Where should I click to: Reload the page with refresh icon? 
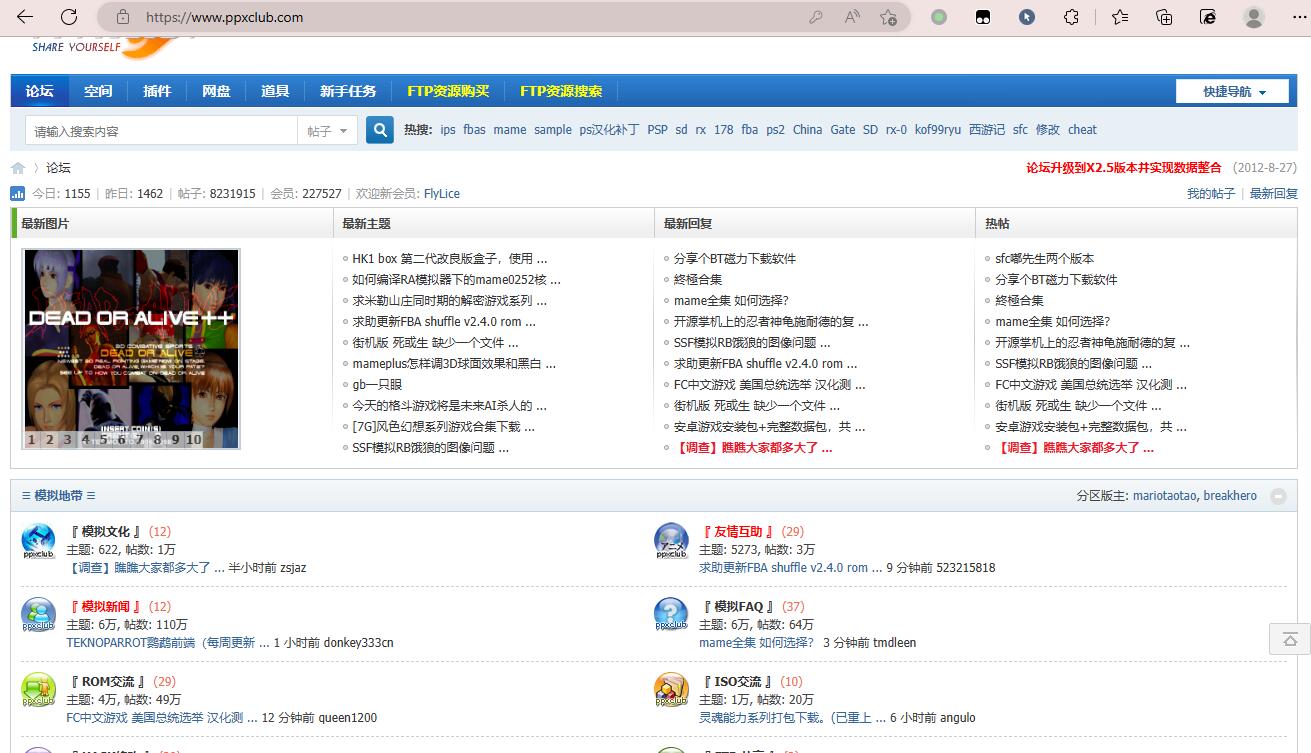(69, 17)
